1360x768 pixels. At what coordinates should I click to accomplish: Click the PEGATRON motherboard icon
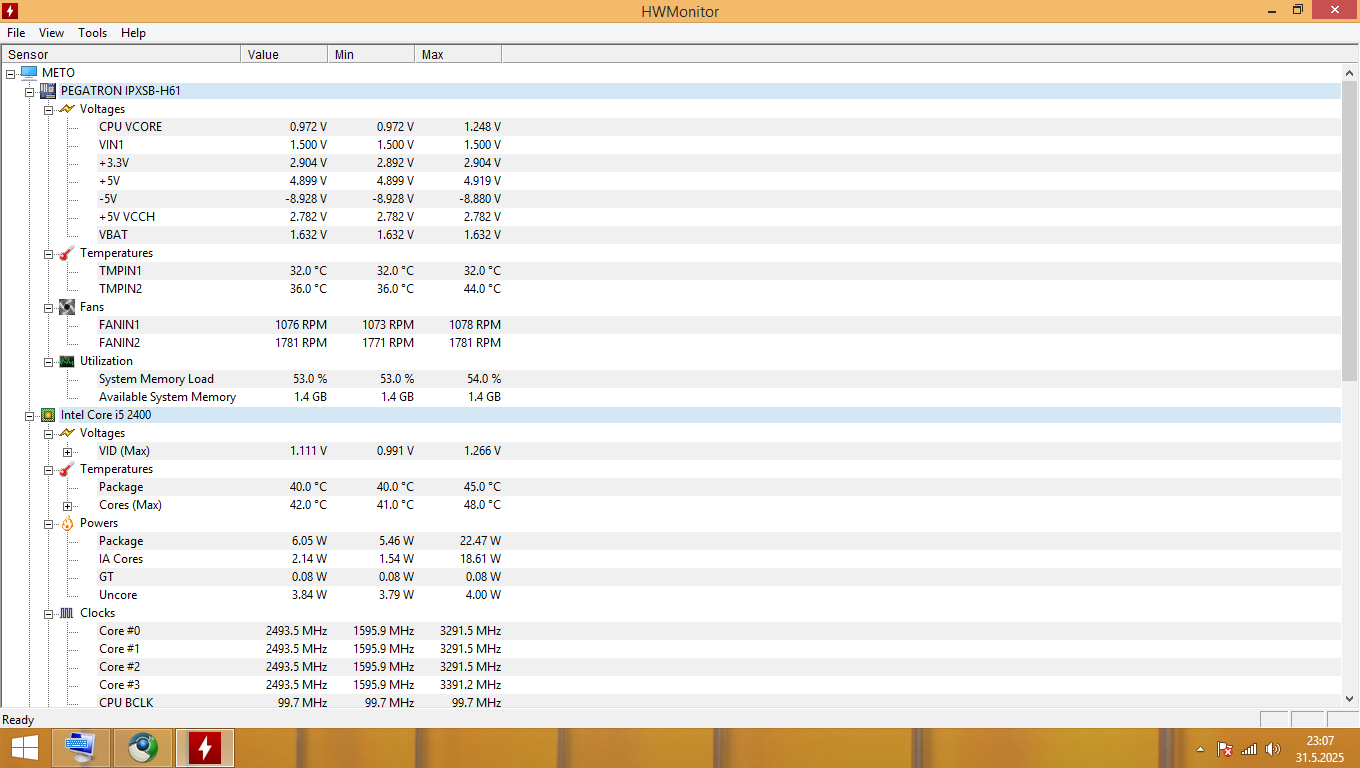(47, 91)
